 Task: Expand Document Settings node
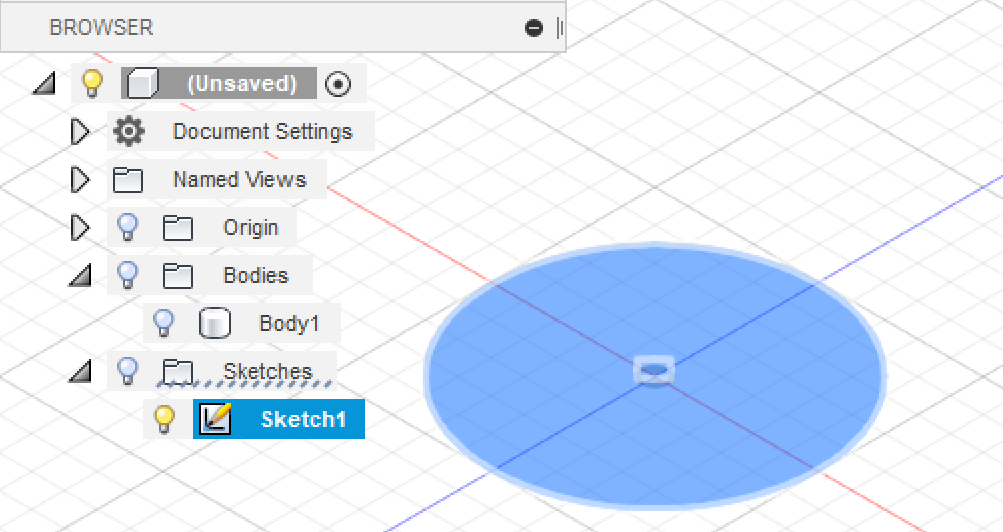[80, 132]
